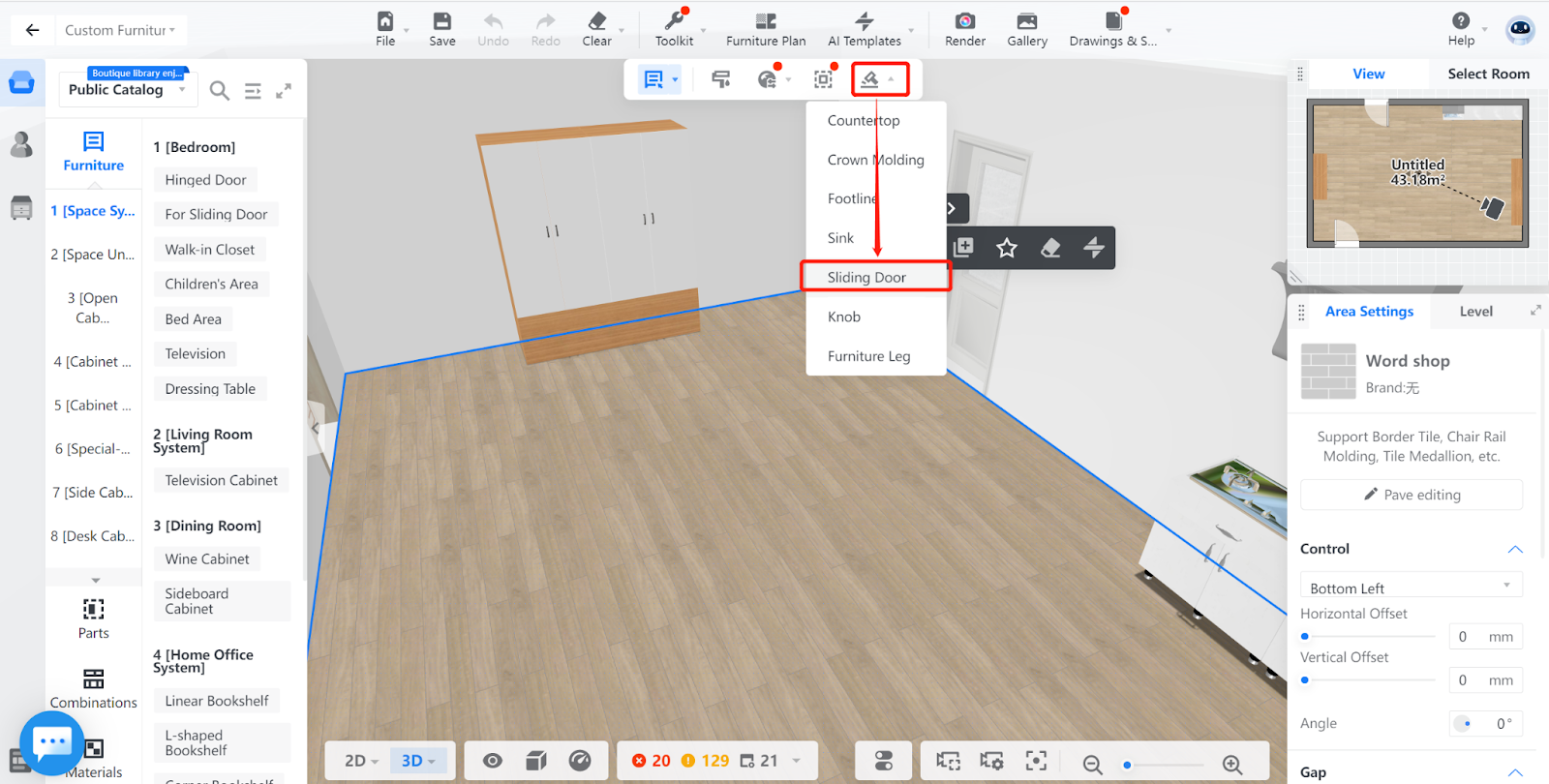Viewport: 1549px width, 784px height.
Task: Open the chat support bubble icon
Action: (51, 742)
